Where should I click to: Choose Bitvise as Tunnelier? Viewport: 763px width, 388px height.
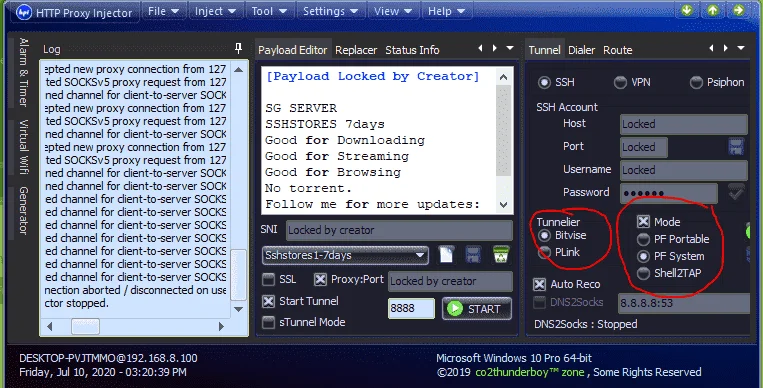click(544, 236)
